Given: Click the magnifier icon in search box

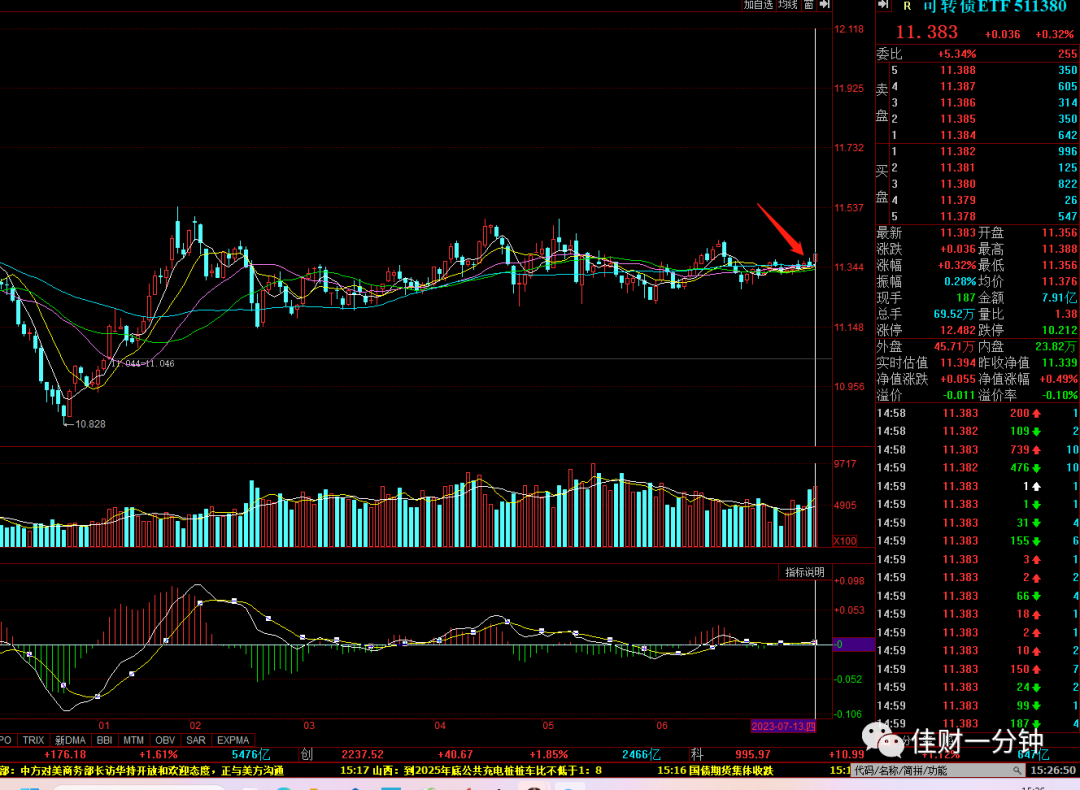Looking at the screenshot, I should click(x=1017, y=771).
